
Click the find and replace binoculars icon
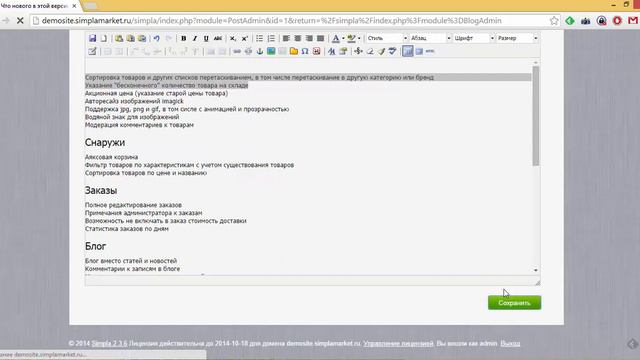click(331, 51)
